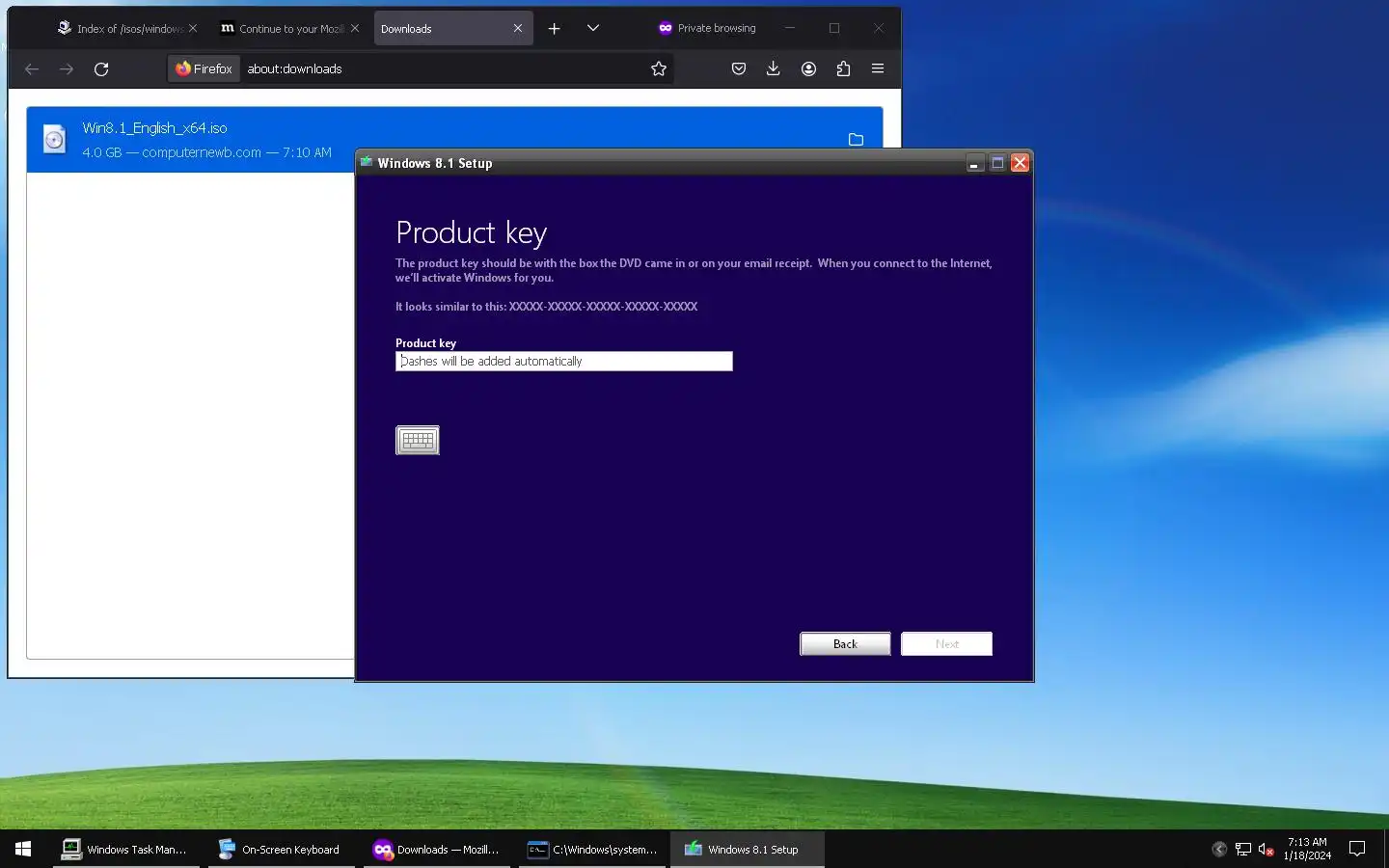Select Windows 8.1 Setup taskbar button

748,850
